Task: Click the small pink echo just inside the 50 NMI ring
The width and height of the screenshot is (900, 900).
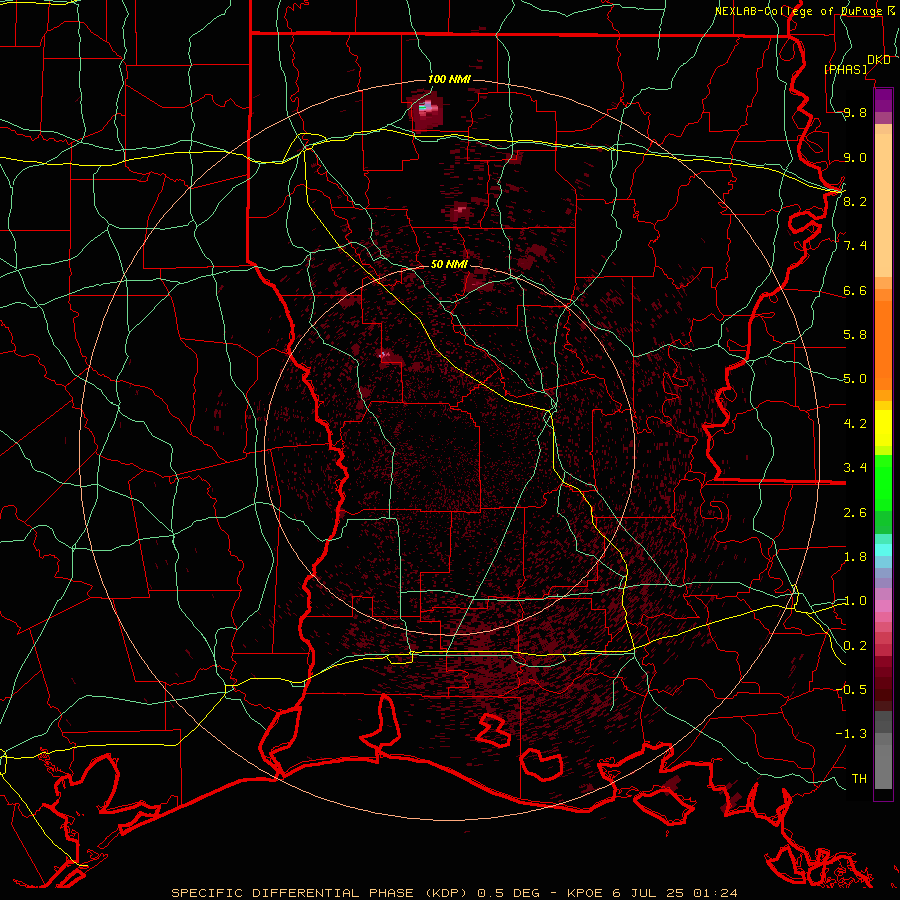Action: tap(386, 356)
